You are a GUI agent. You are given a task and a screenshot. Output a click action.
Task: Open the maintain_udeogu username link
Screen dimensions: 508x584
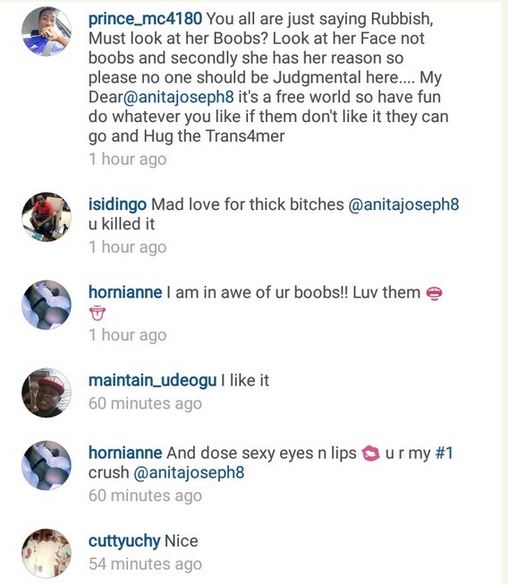152,381
